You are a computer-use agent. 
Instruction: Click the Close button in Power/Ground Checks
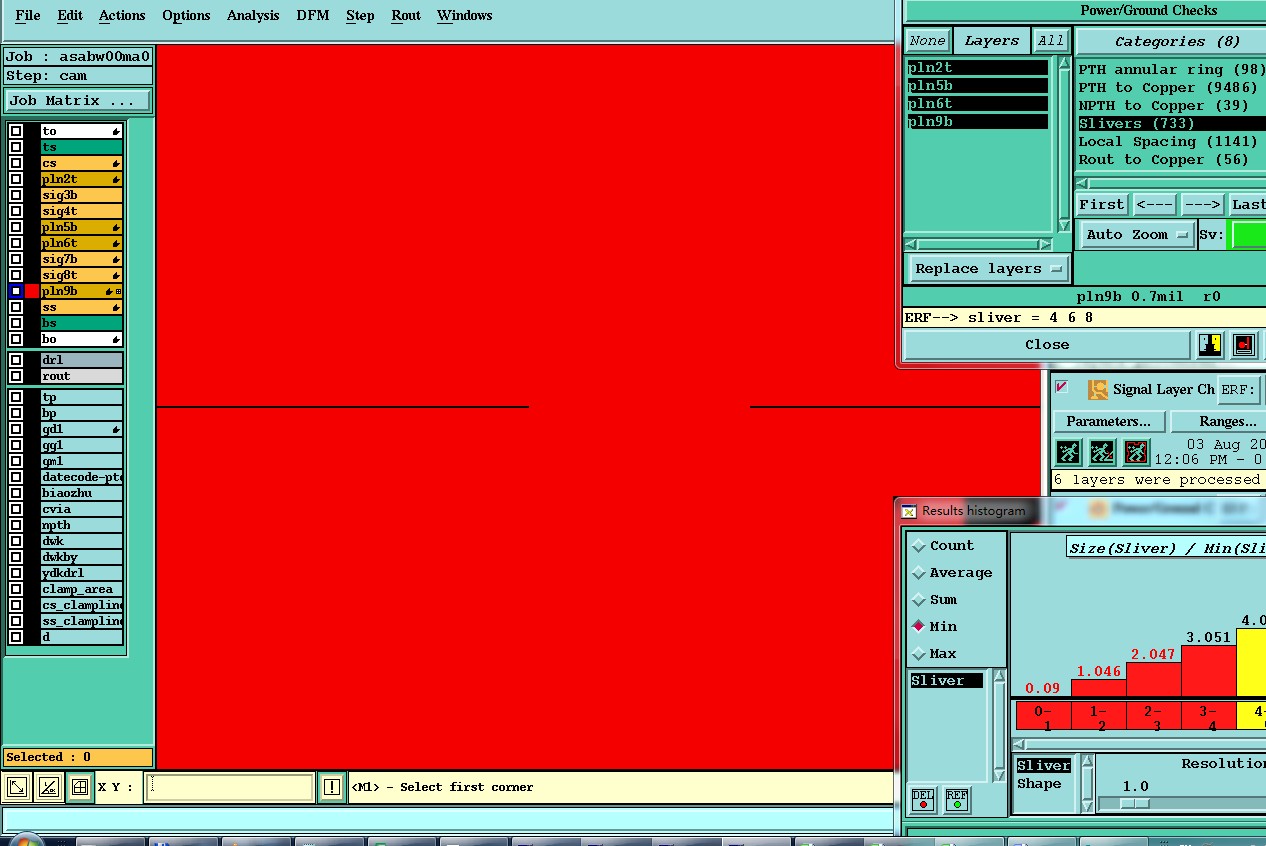click(x=1047, y=345)
